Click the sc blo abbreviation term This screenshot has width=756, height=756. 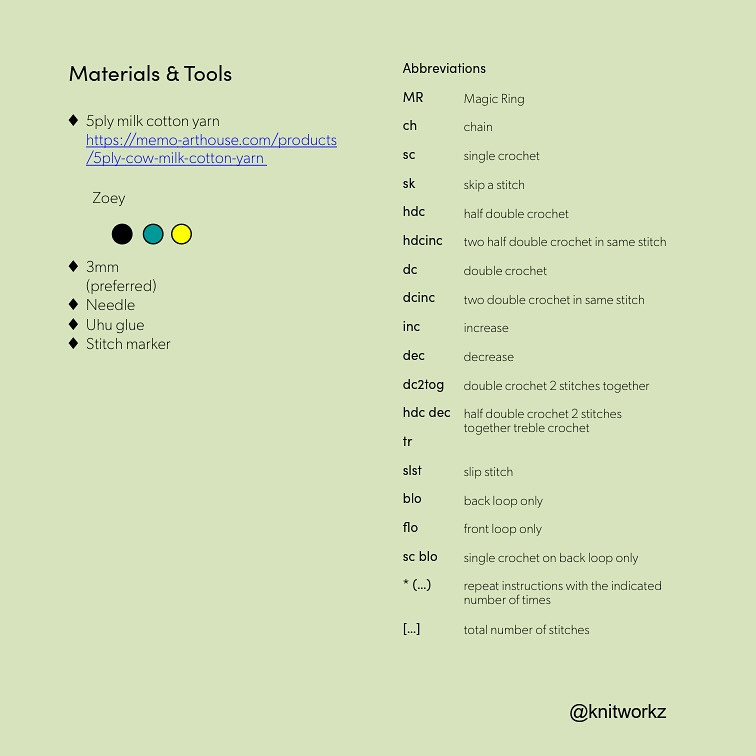click(x=420, y=556)
